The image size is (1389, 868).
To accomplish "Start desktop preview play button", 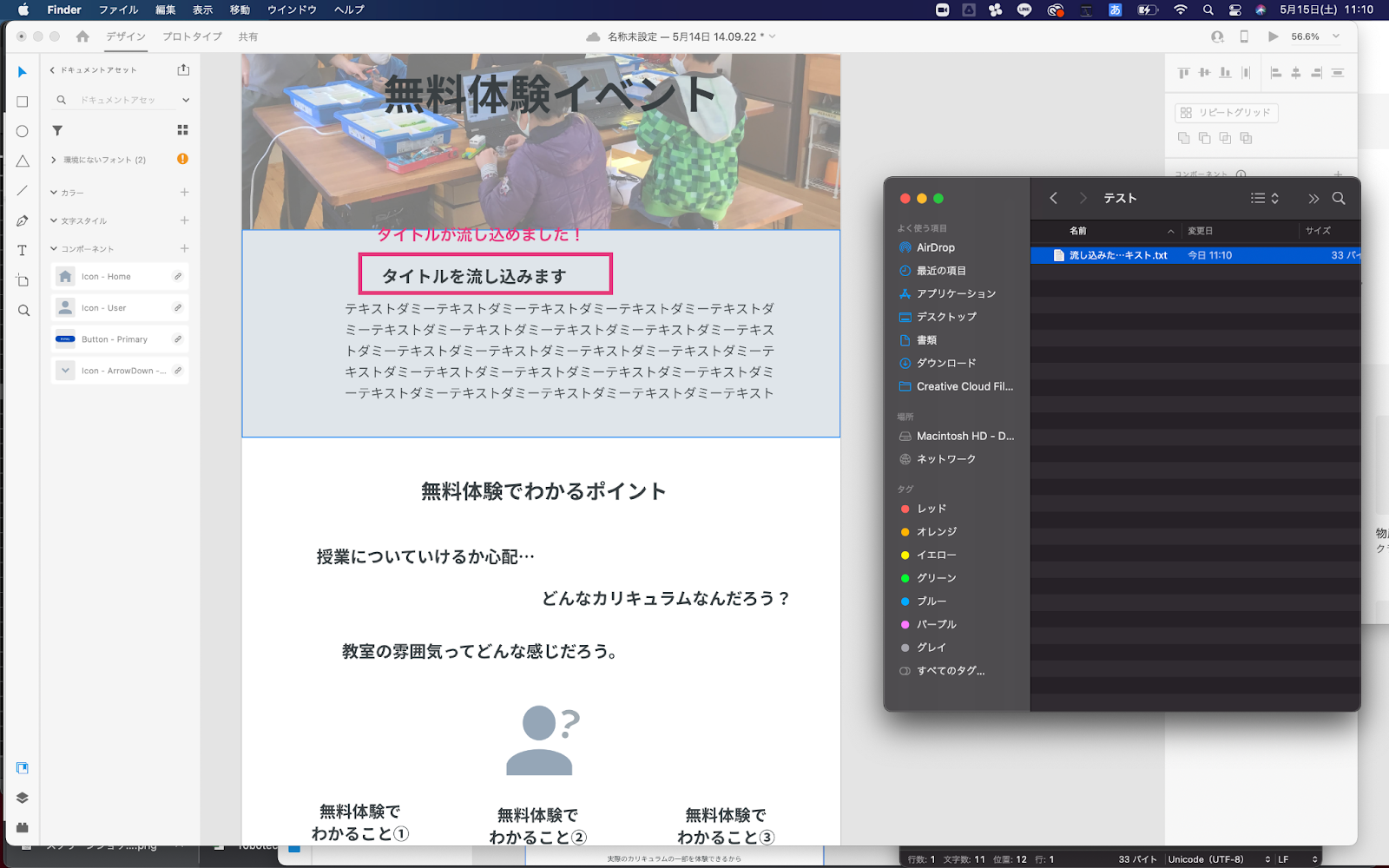I will coord(1273,36).
